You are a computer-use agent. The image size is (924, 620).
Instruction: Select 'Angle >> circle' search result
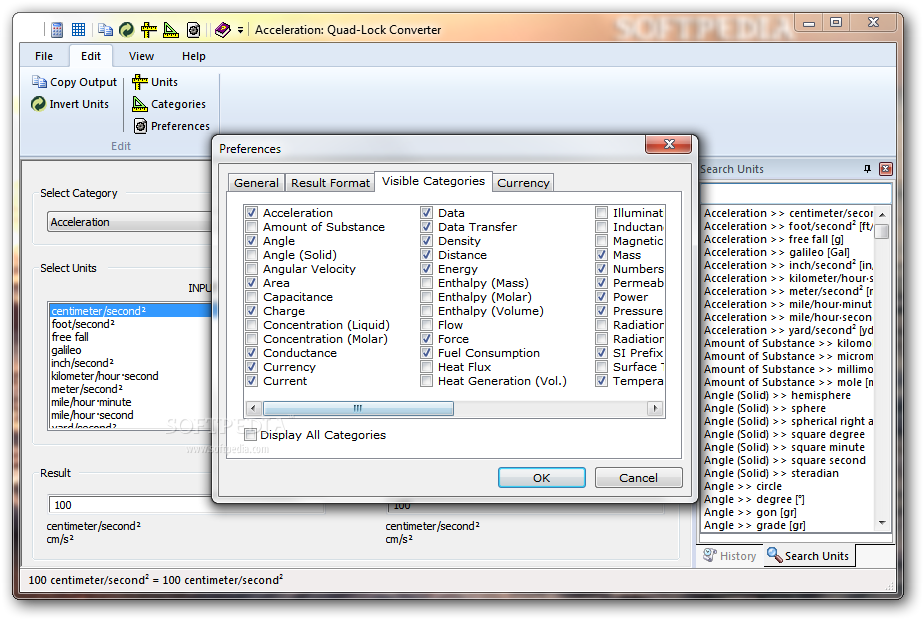tap(742, 486)
